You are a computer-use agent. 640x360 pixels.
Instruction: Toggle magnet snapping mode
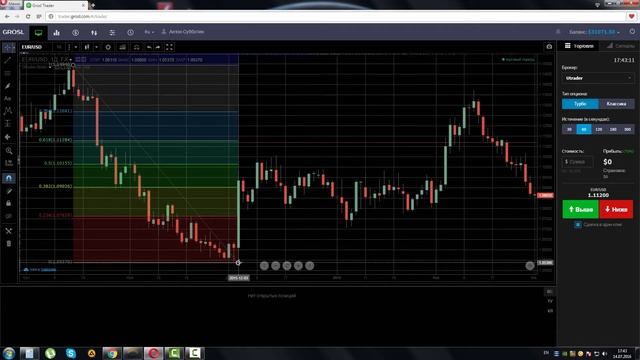[9, 178]
